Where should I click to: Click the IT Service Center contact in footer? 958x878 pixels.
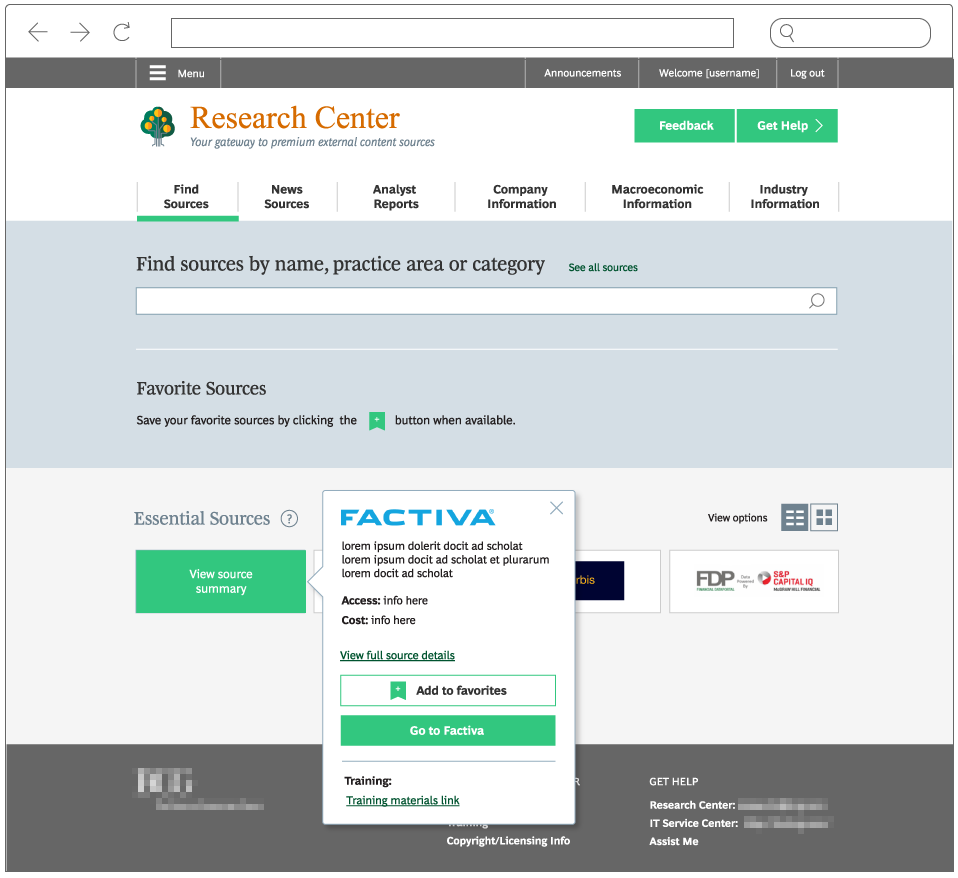click(741, 824)
